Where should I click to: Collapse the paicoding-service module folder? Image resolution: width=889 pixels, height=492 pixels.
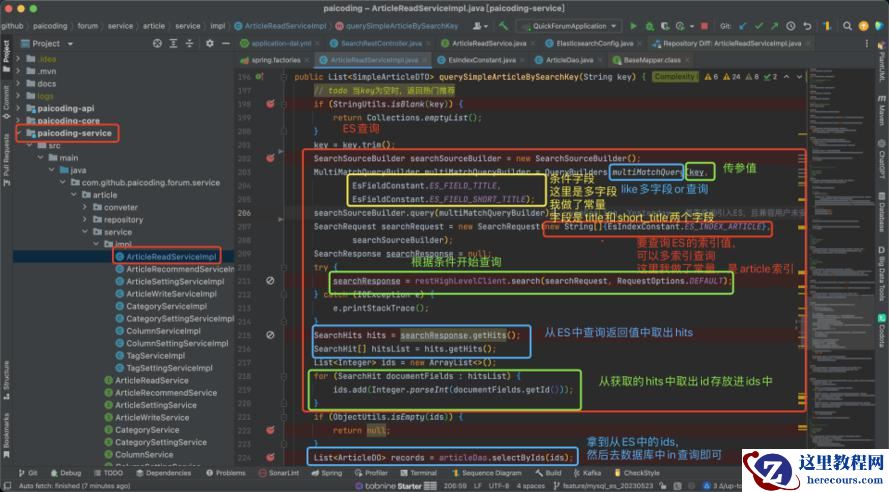[x=18, y=133]
